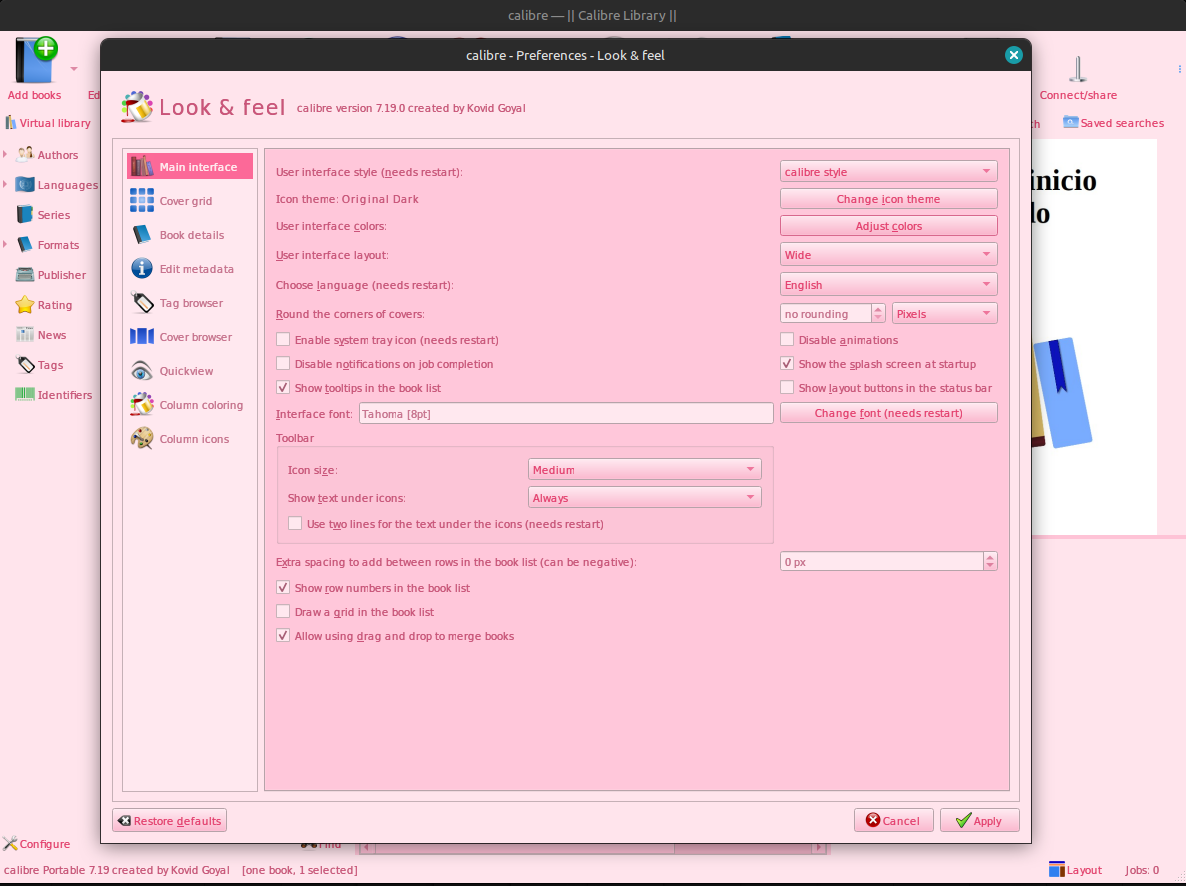This screenshot has height=886, width=1186.
Task: Open the Virtual library icon
Action: tap(11, 123)
